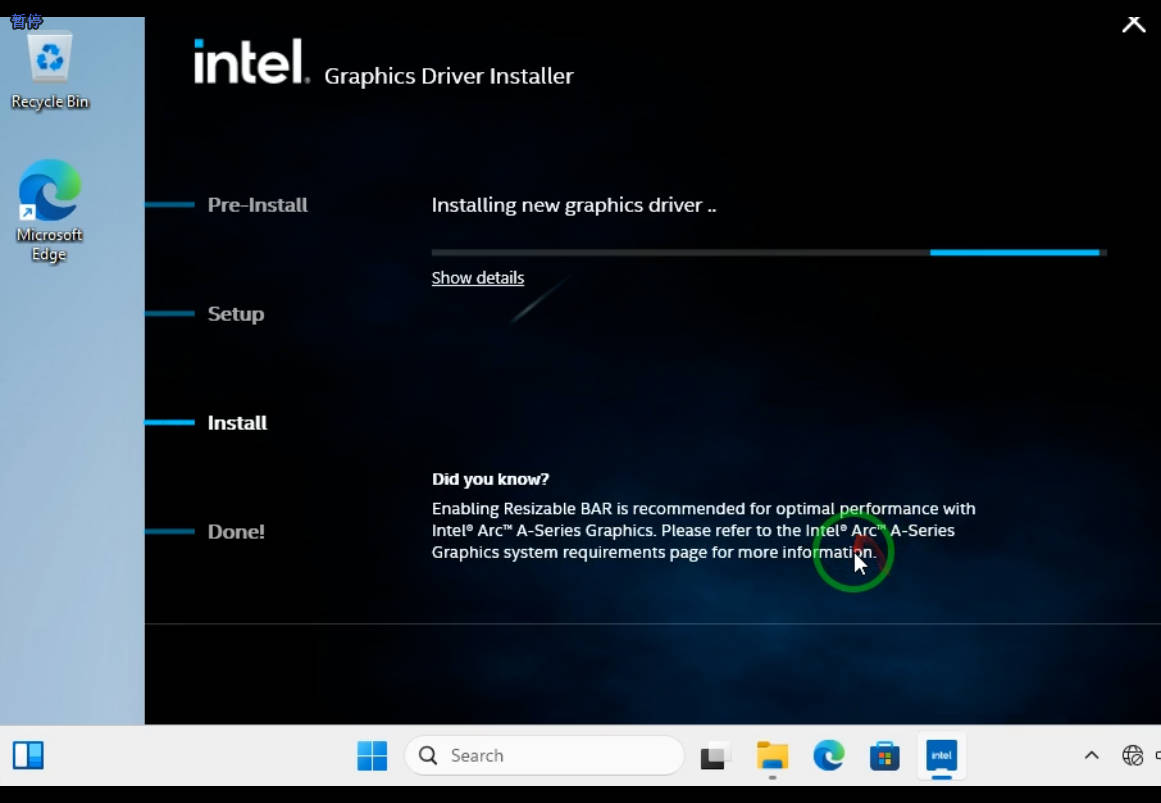Click the driver installation progress bar

pos(767,252)
